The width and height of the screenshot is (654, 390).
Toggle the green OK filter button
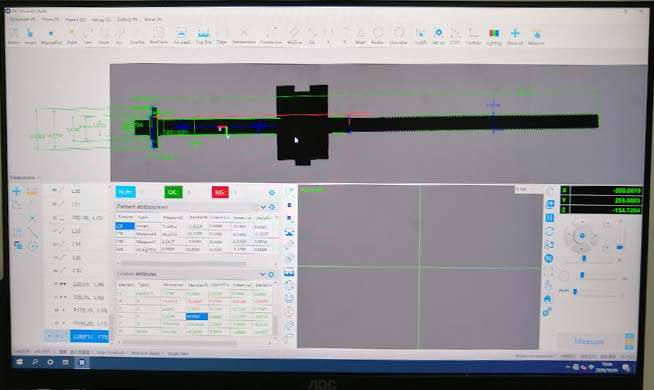(x=173, y=192)
